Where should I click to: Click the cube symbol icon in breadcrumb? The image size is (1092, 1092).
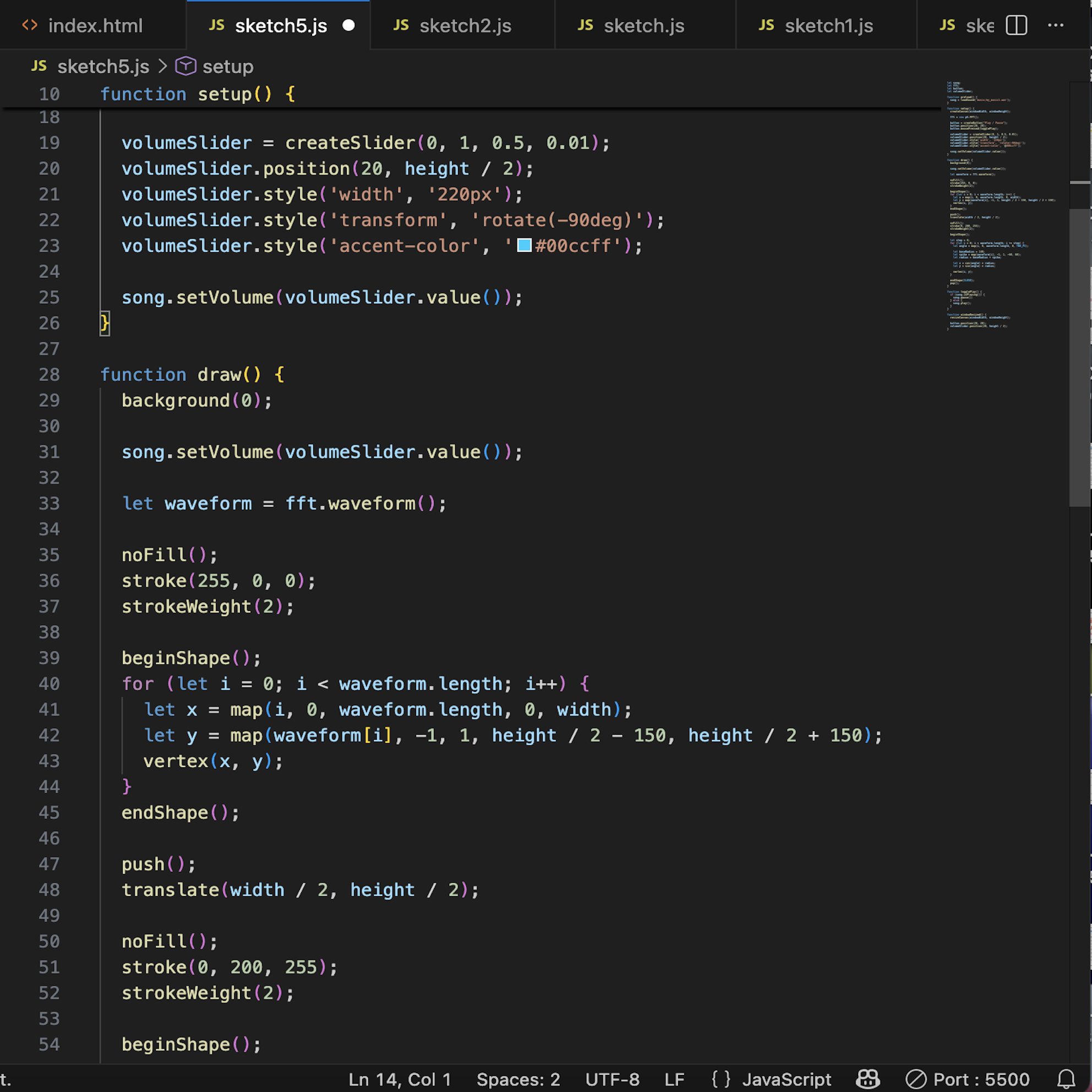pos(185,66)
